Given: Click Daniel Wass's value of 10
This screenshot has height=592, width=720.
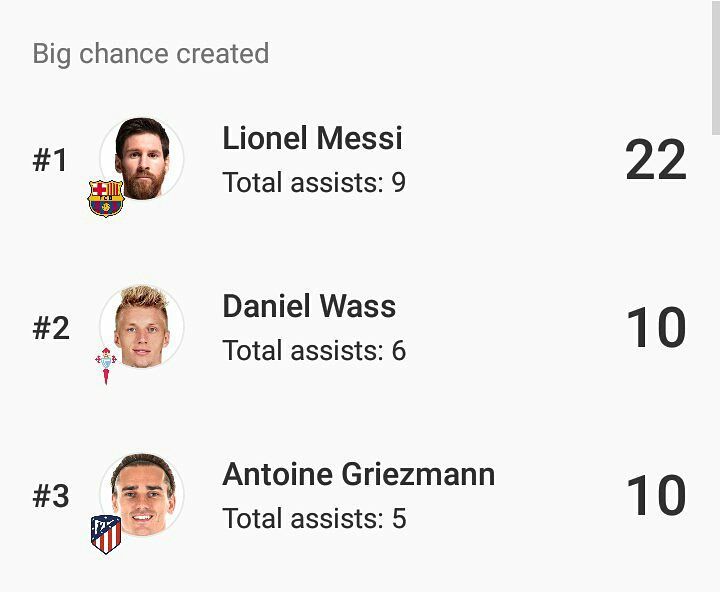Looking at the screenshot, I should coord(656,327).
